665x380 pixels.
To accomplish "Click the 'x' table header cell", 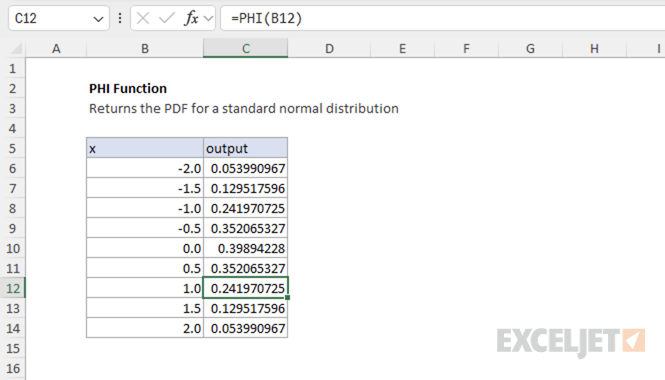I will 145,148.
